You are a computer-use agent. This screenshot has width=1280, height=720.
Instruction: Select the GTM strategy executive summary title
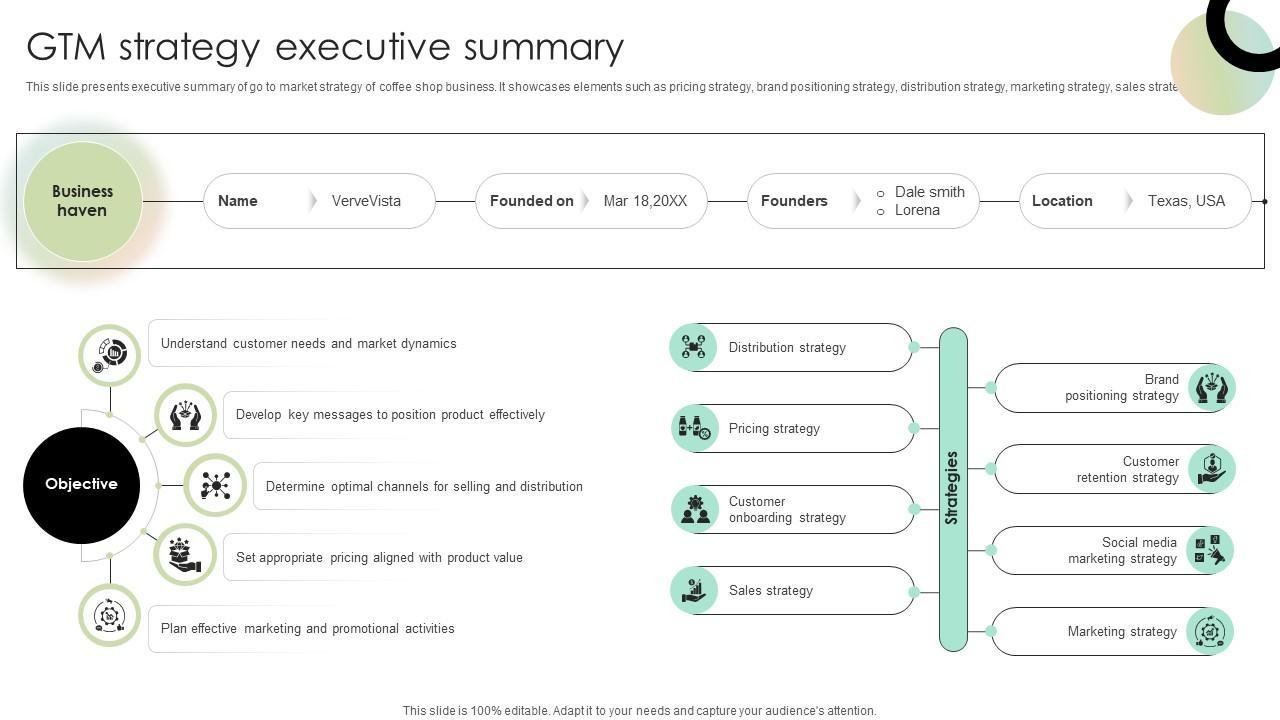tap(325, 47)
